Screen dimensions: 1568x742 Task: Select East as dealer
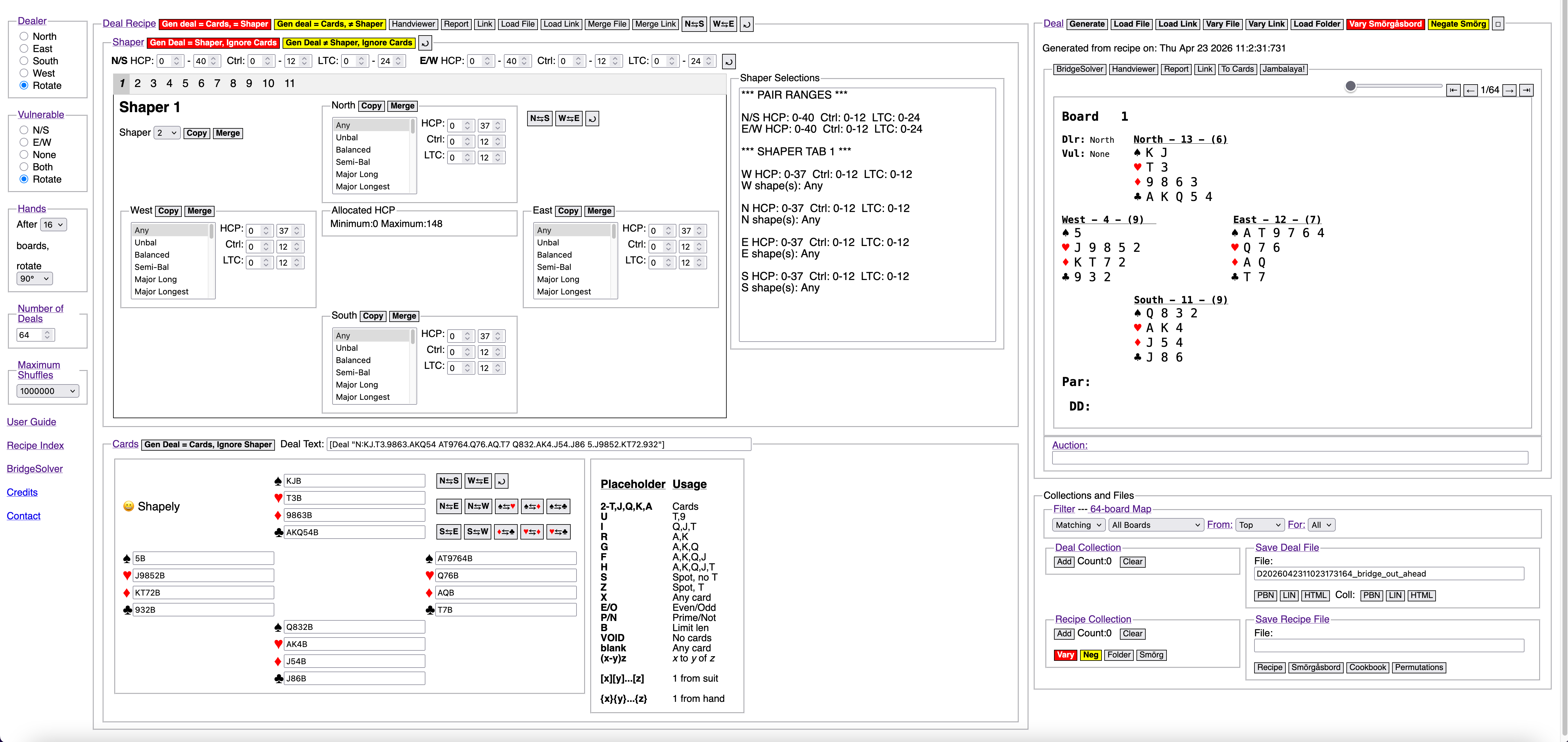click(x=24, y=49)
